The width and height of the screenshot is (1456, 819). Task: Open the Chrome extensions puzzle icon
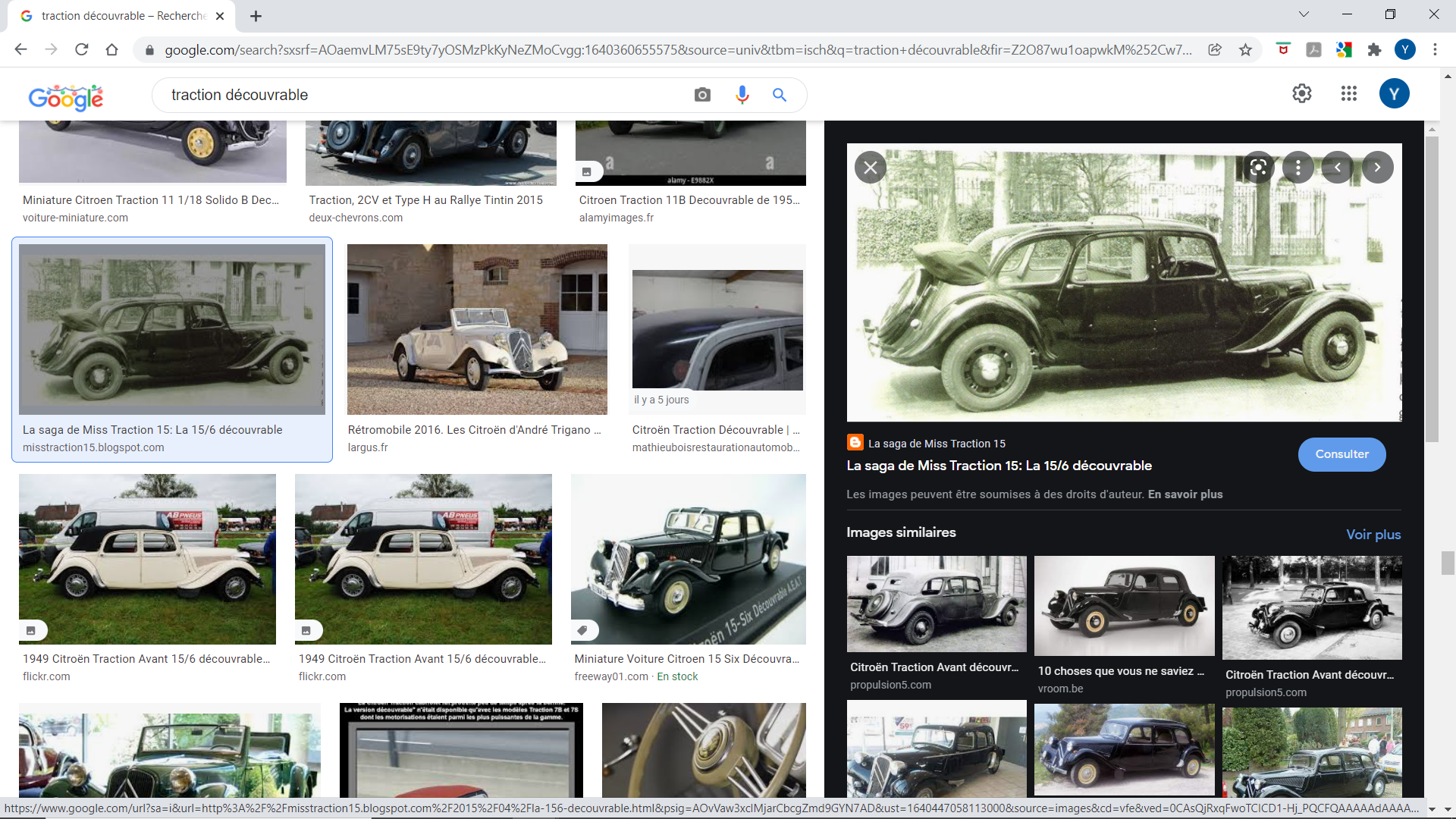[x=1374, y=50]
